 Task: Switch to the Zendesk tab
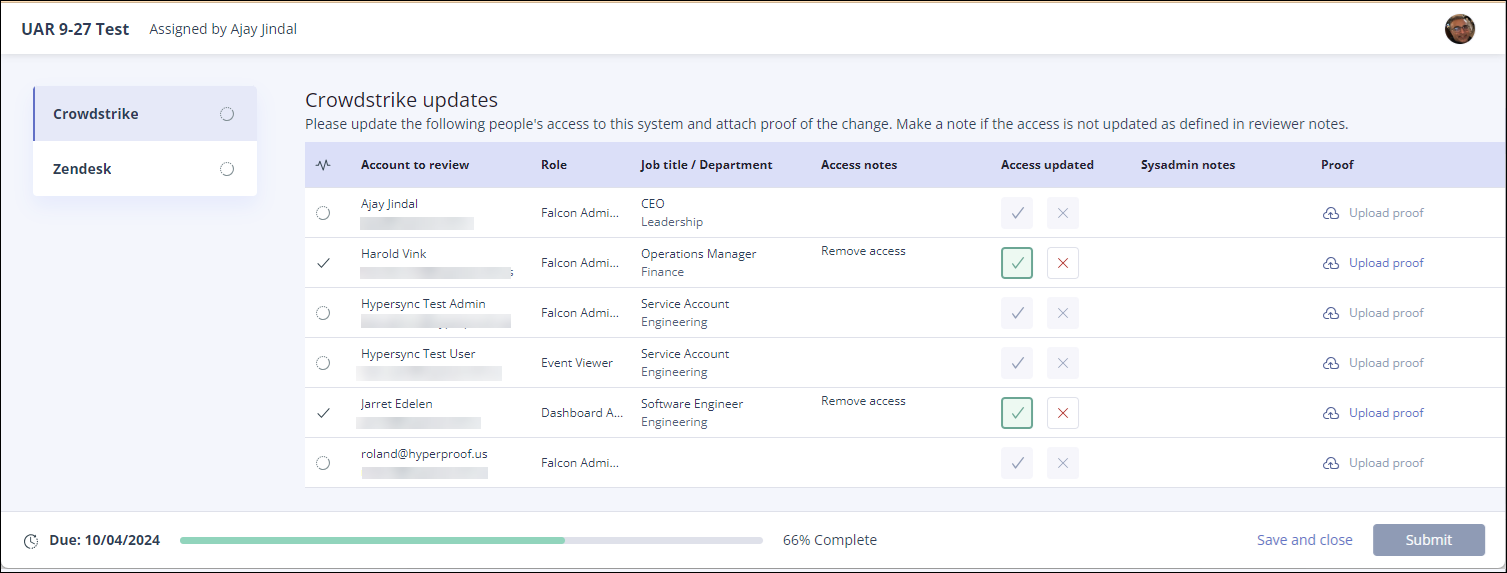click(x=145, y=169)
